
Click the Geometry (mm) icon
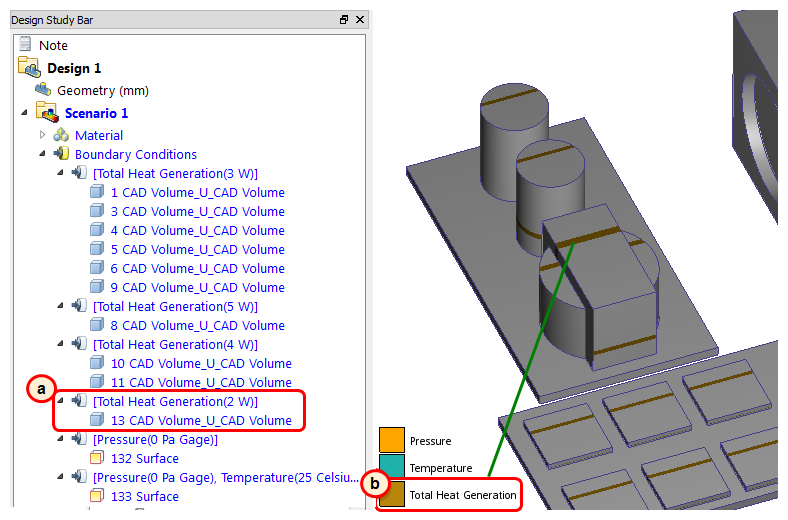coord(43,90)
